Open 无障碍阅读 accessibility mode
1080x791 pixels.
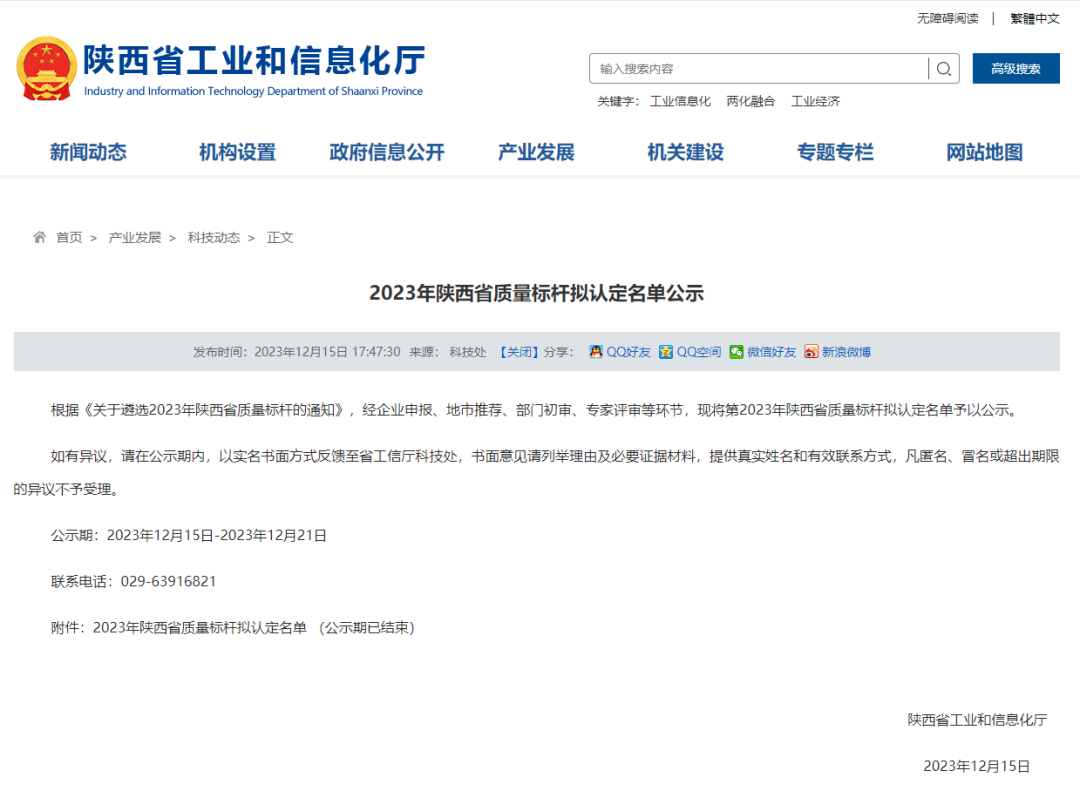948,18
